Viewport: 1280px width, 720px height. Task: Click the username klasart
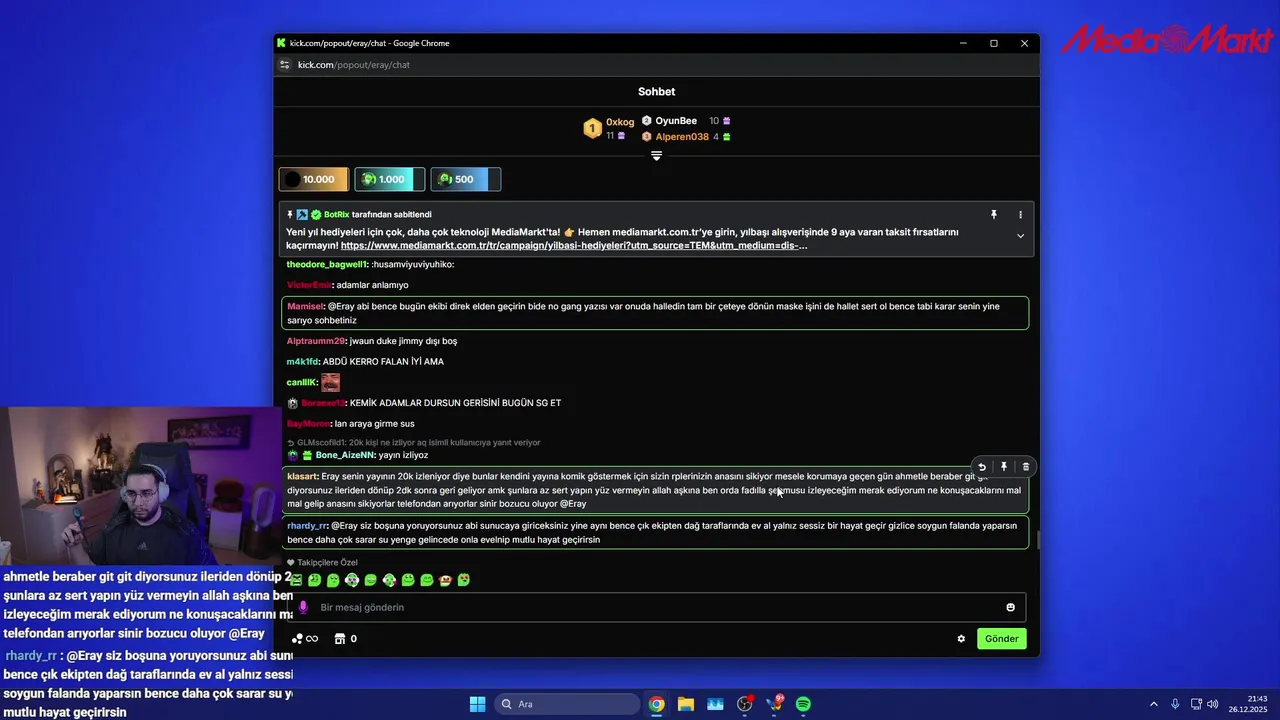[x=302, y=476]
